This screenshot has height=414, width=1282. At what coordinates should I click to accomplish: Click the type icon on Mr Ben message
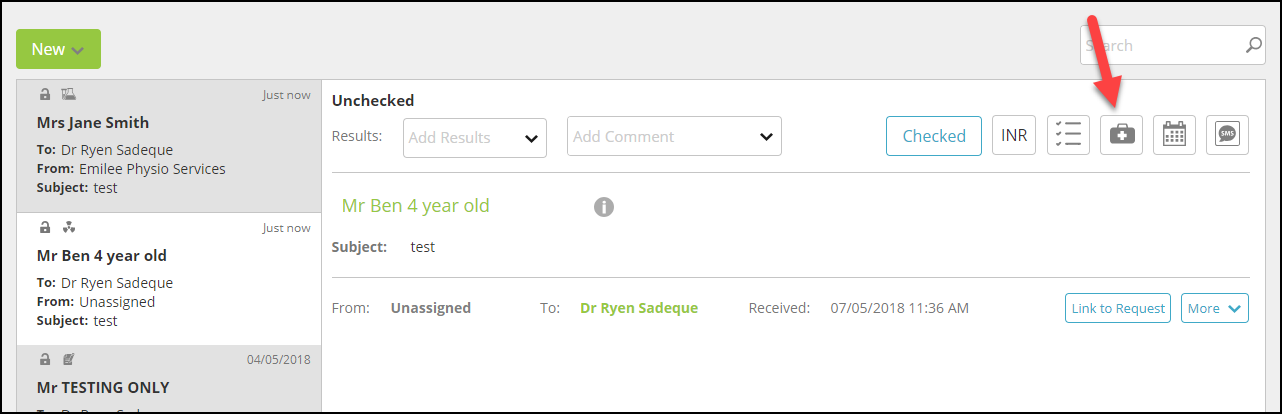point(69,228)
